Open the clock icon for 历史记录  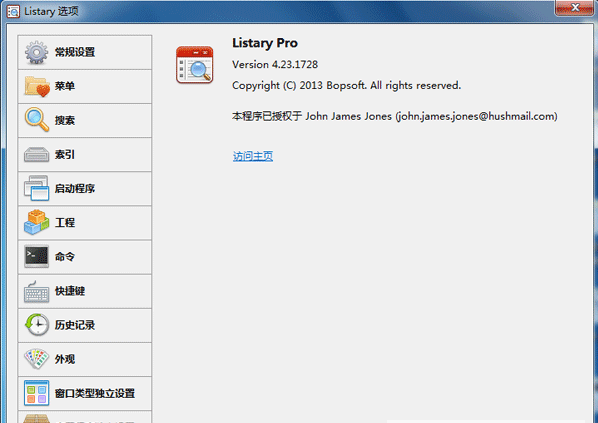click(37, 325)
